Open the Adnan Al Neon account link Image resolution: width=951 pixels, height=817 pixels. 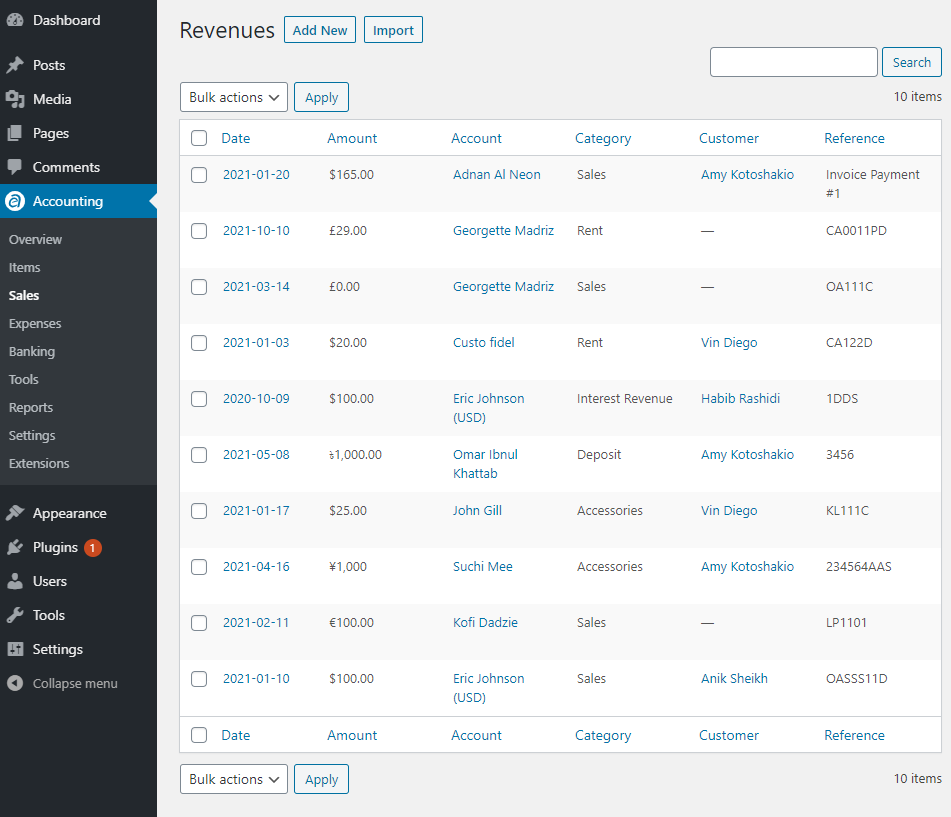(496, 175)
